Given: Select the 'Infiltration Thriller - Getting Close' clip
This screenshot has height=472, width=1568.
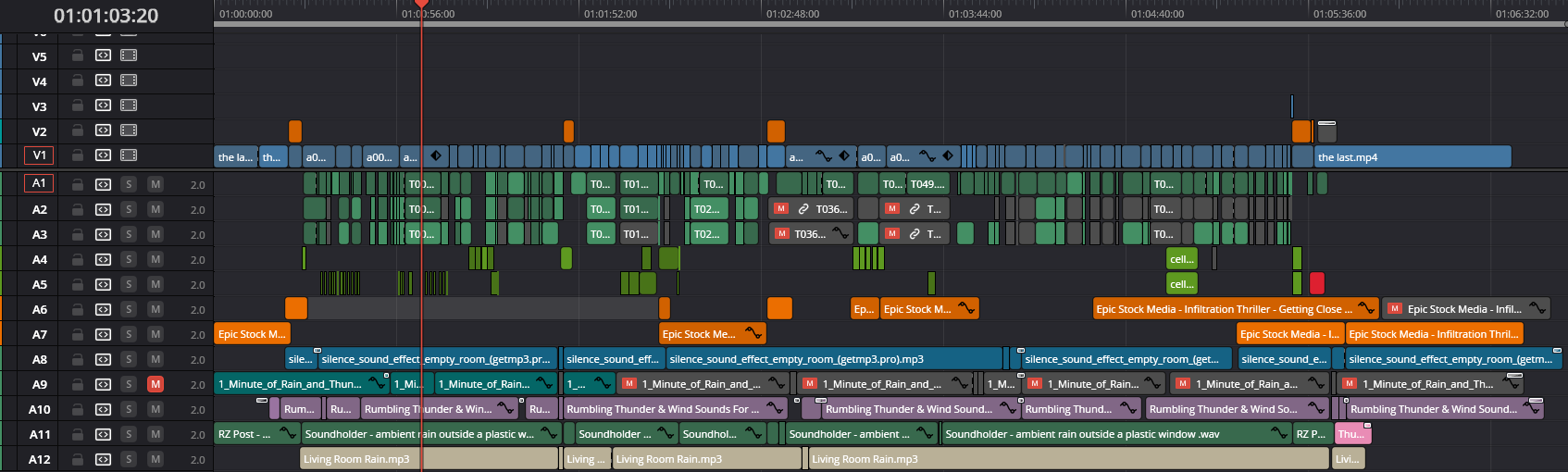Looking at the screenshot, I should [1222, 309].
